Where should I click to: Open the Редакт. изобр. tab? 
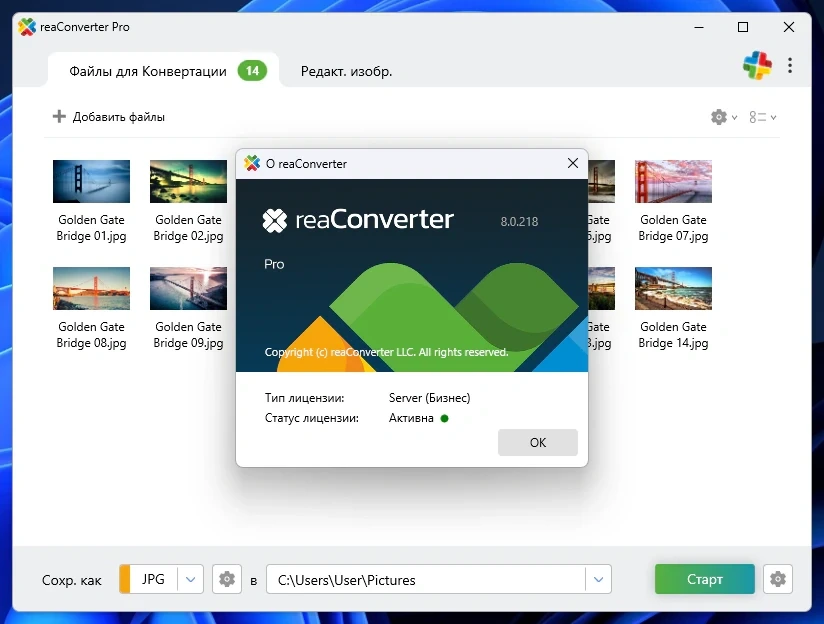tap(346, 71)
